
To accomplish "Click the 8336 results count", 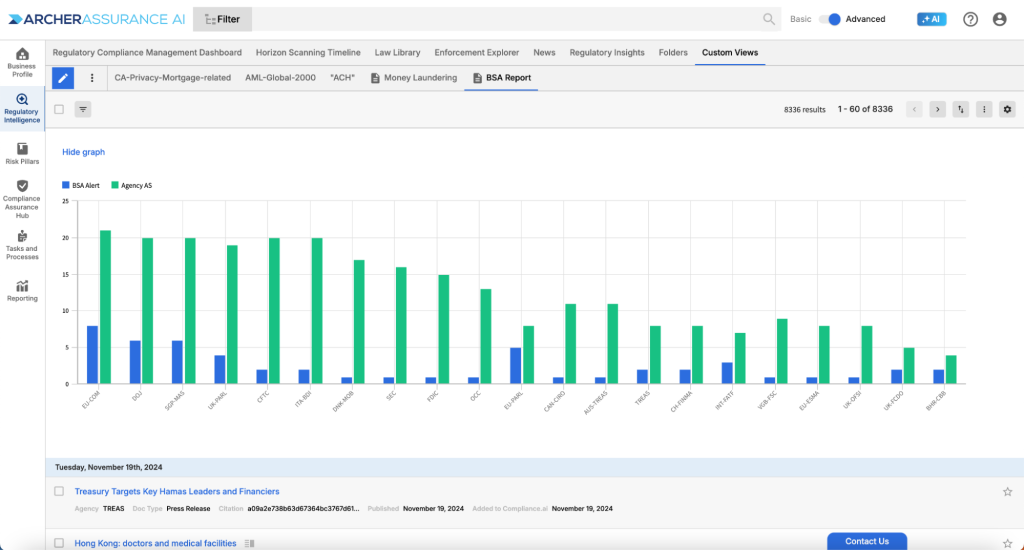I will [805, 110].
